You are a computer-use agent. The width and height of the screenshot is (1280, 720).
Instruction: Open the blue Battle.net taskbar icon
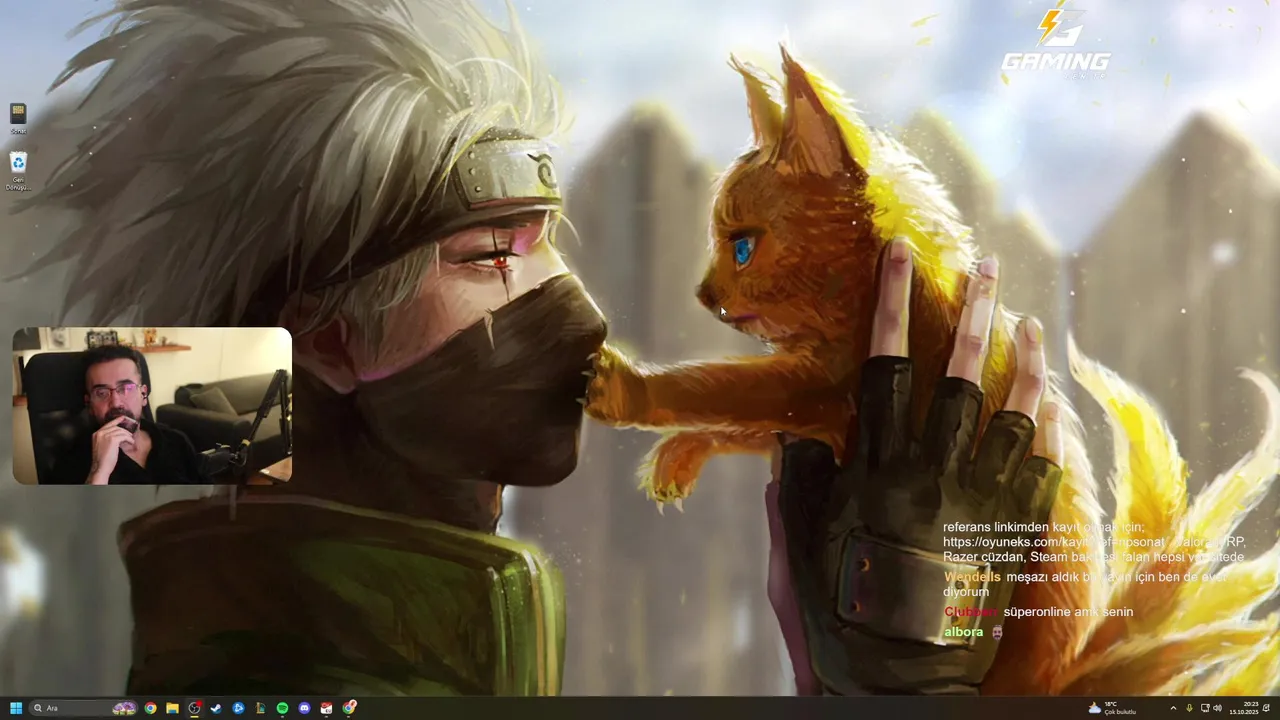[x=238, y=708]
